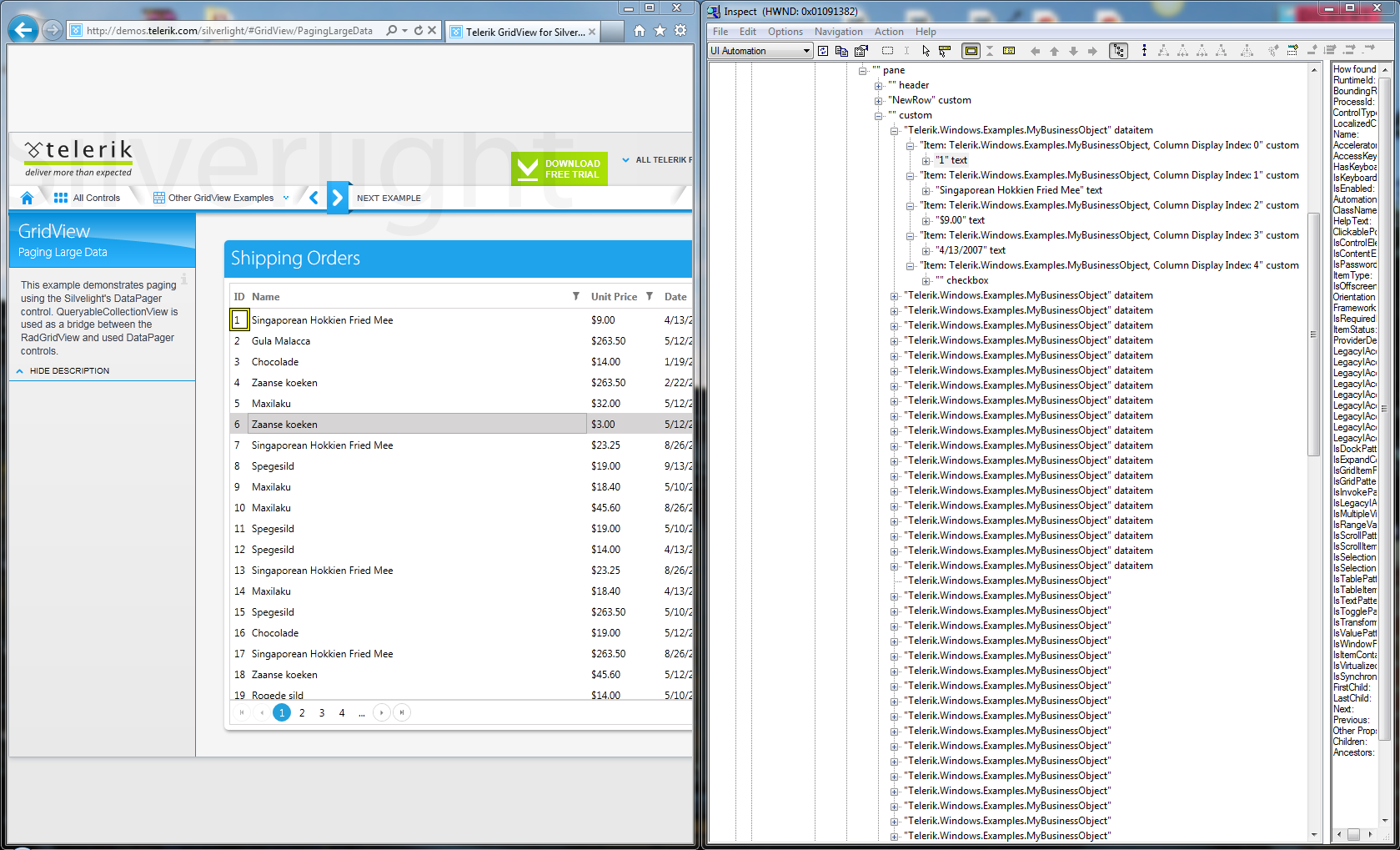Expand the "NewRow" custom tree node
The width and height of the screenshot is (1400, 850).
pos(878,101)
